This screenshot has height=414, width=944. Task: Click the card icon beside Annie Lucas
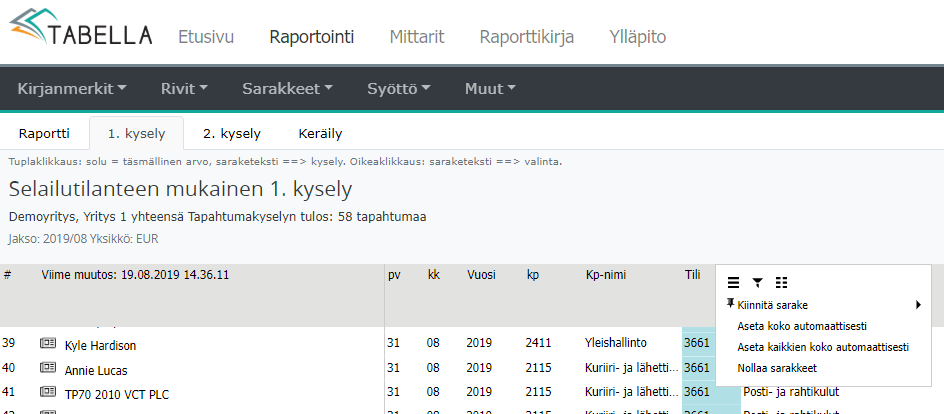pos(47,369)
